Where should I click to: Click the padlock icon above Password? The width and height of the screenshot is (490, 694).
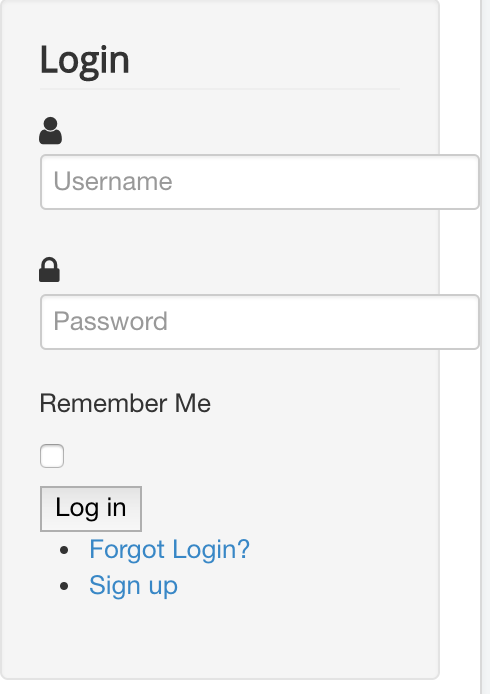[49, 270]
